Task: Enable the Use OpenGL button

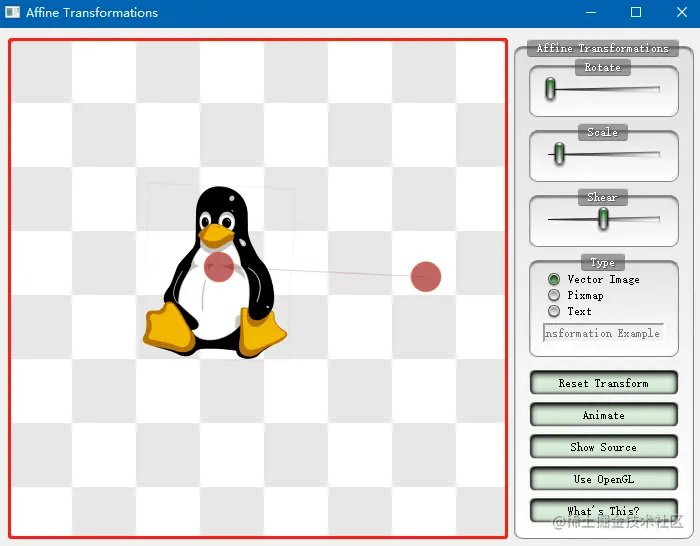Action: 604,479
